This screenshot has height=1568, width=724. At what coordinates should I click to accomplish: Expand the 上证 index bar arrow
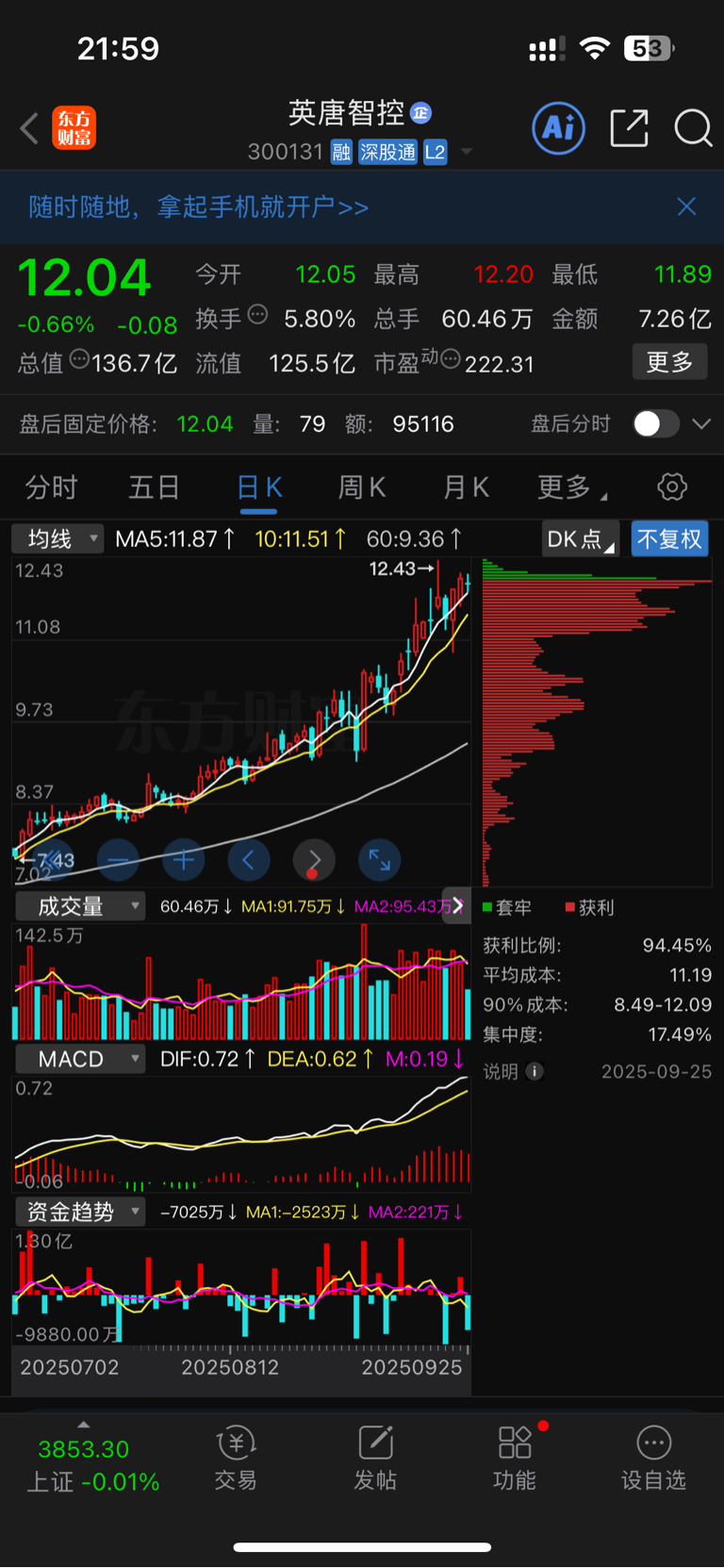[84, 1425]
